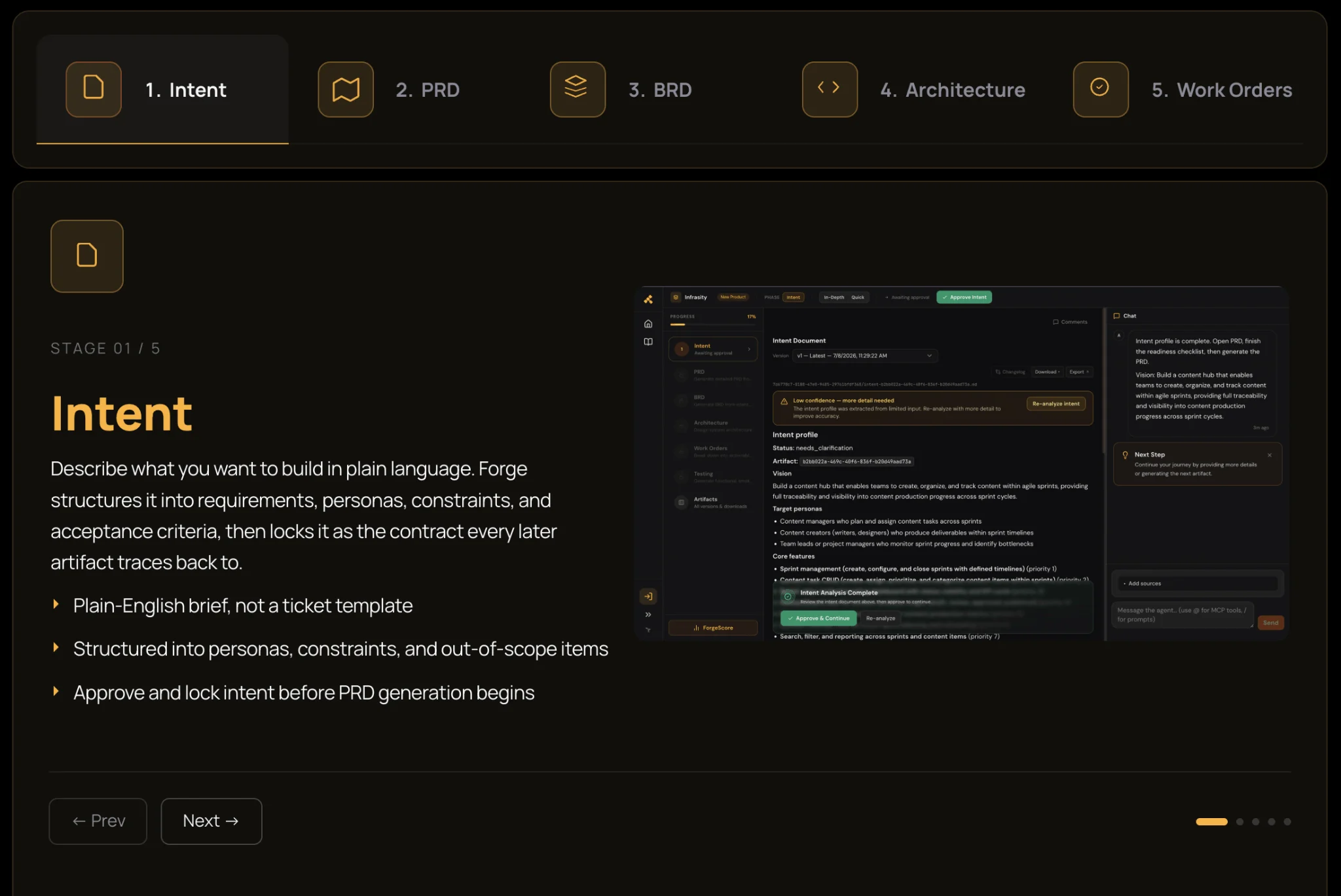This screenshot has height=896, width=1341.
Task: Click the Artifact ID chip b2bb022a
Action: 856,461
